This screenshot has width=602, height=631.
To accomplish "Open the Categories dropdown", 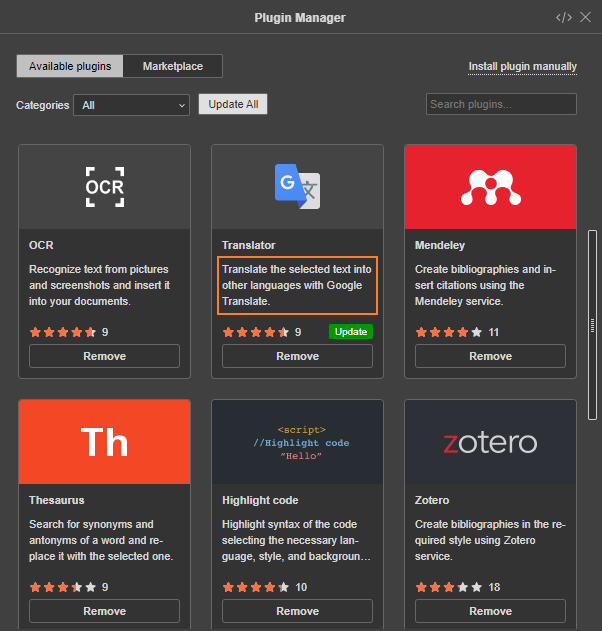I will 132,105.
